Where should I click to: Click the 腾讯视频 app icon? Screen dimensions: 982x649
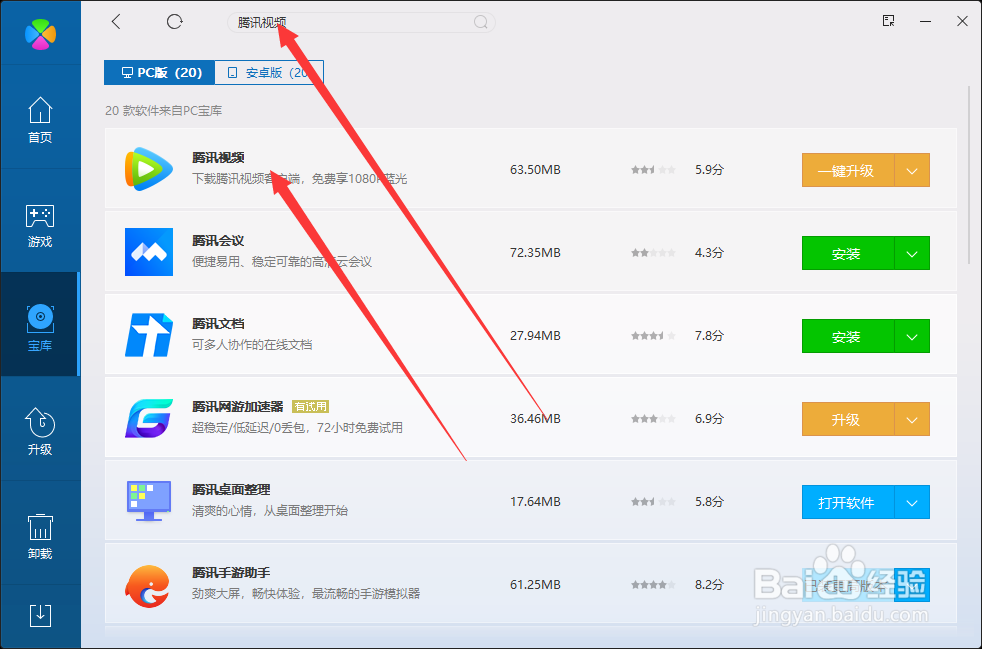[x=148, y=169]
